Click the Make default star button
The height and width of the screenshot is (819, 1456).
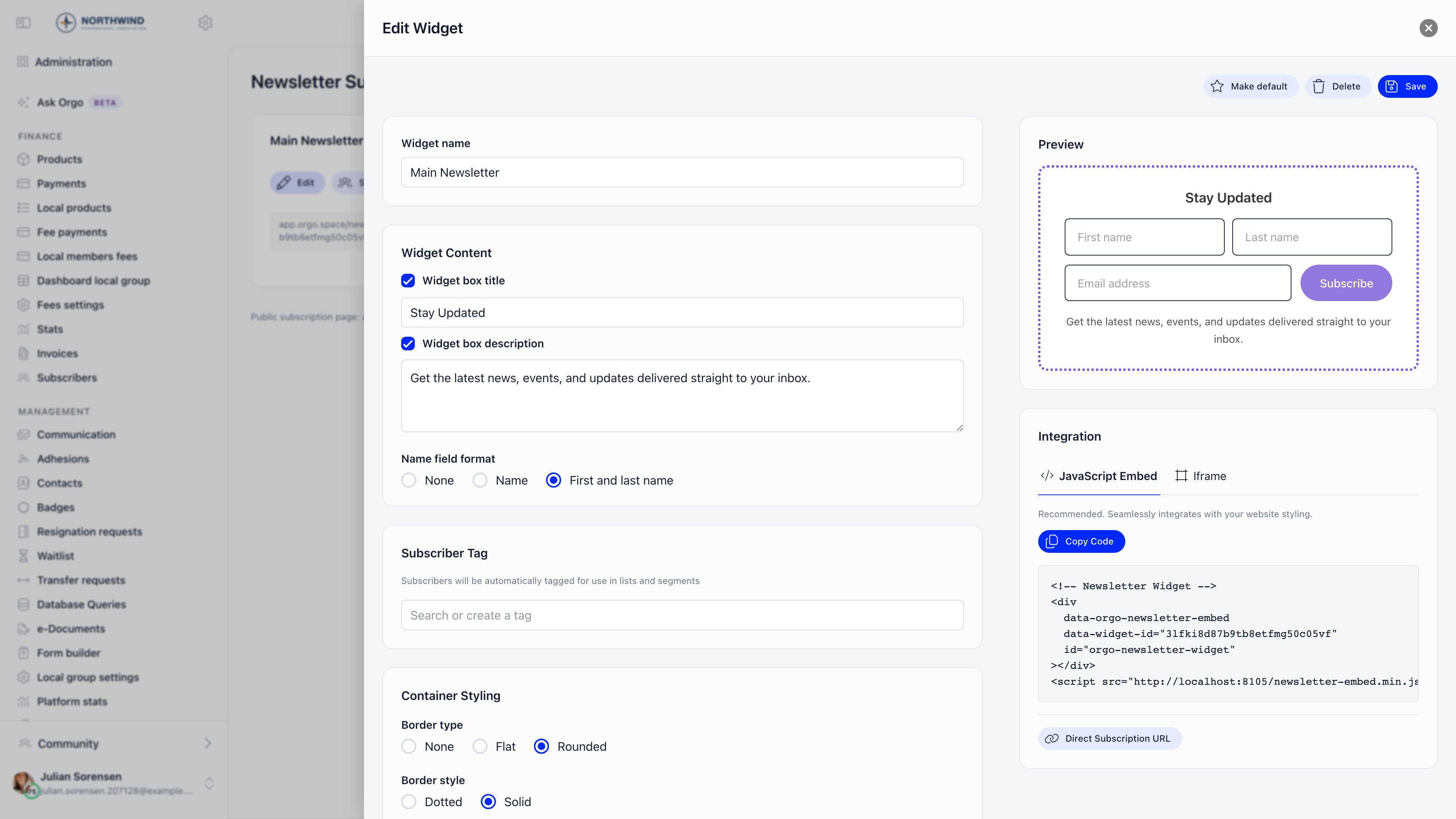pos(1250,86)
